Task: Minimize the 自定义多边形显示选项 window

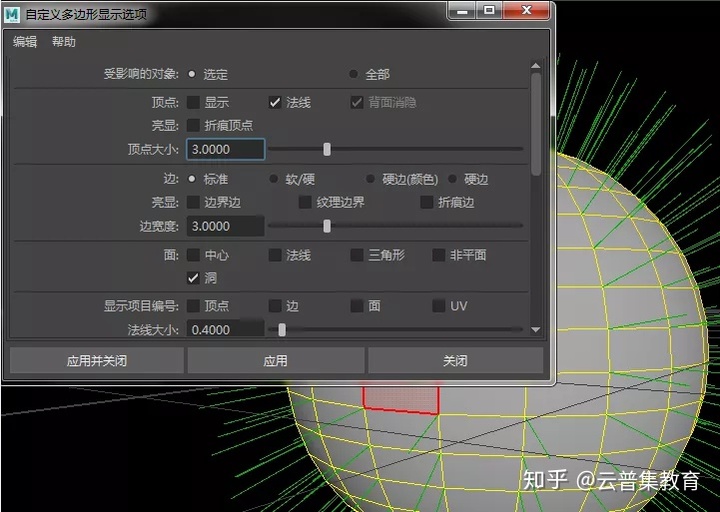Action: pyautogui.click(x=462, y=11)
